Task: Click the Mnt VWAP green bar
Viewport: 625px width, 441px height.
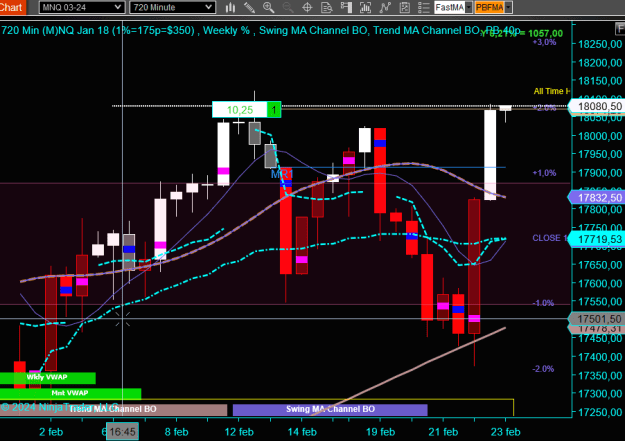Action: coord(70,393)
